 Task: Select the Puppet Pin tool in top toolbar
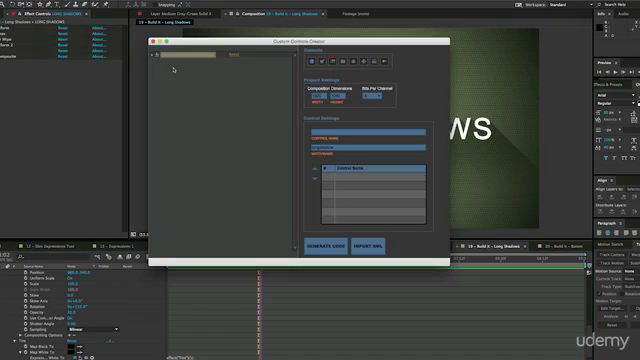point(106,4)
